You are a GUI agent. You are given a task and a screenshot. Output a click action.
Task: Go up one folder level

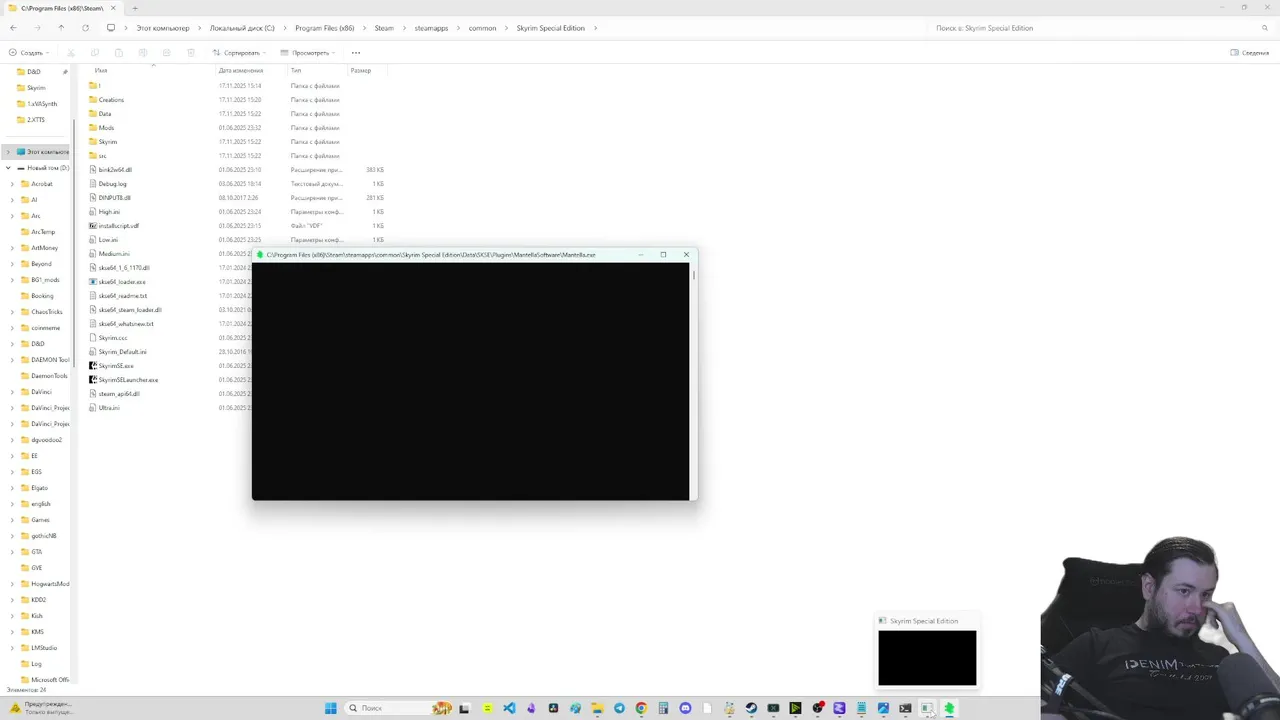click(x=61, y=28)
